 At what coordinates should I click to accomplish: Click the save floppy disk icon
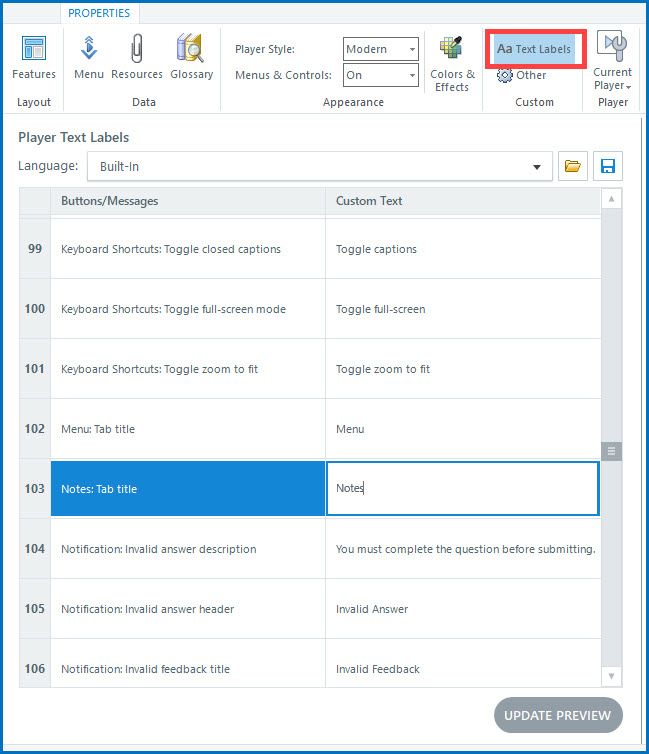[x=608, y=166]
